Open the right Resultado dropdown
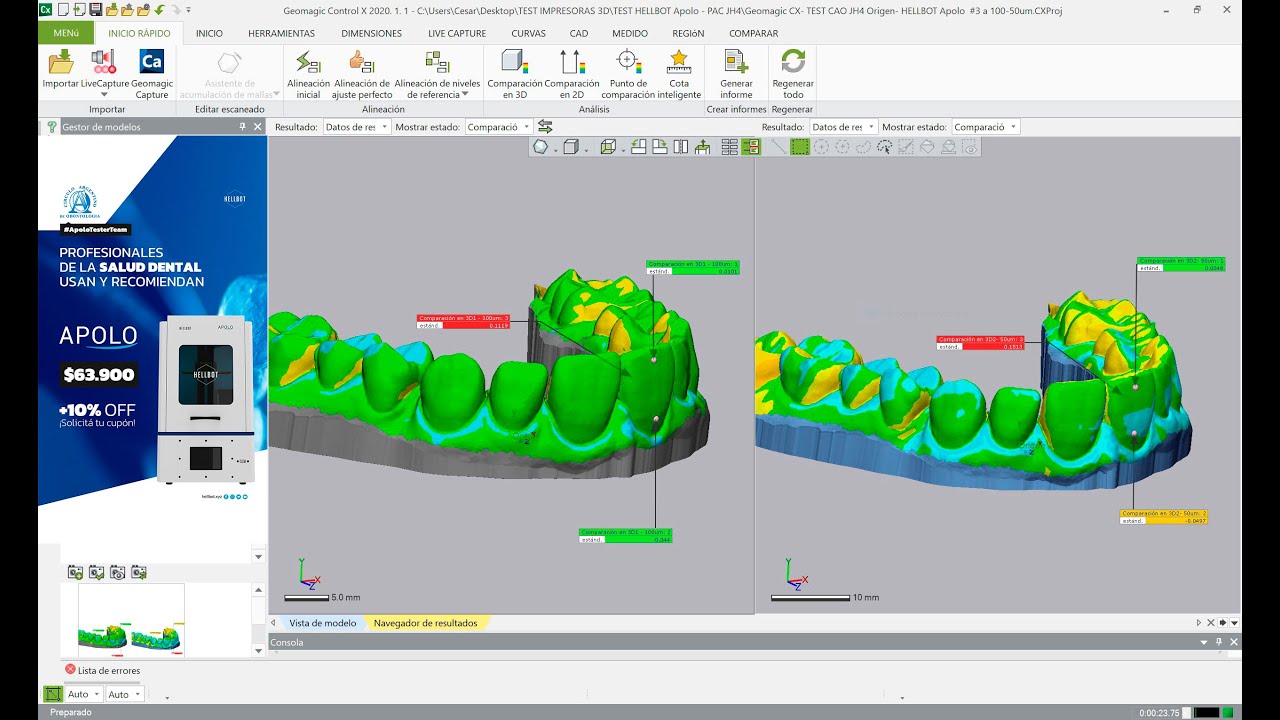This screenshot has width=1280, height=720. click(843, 127)
